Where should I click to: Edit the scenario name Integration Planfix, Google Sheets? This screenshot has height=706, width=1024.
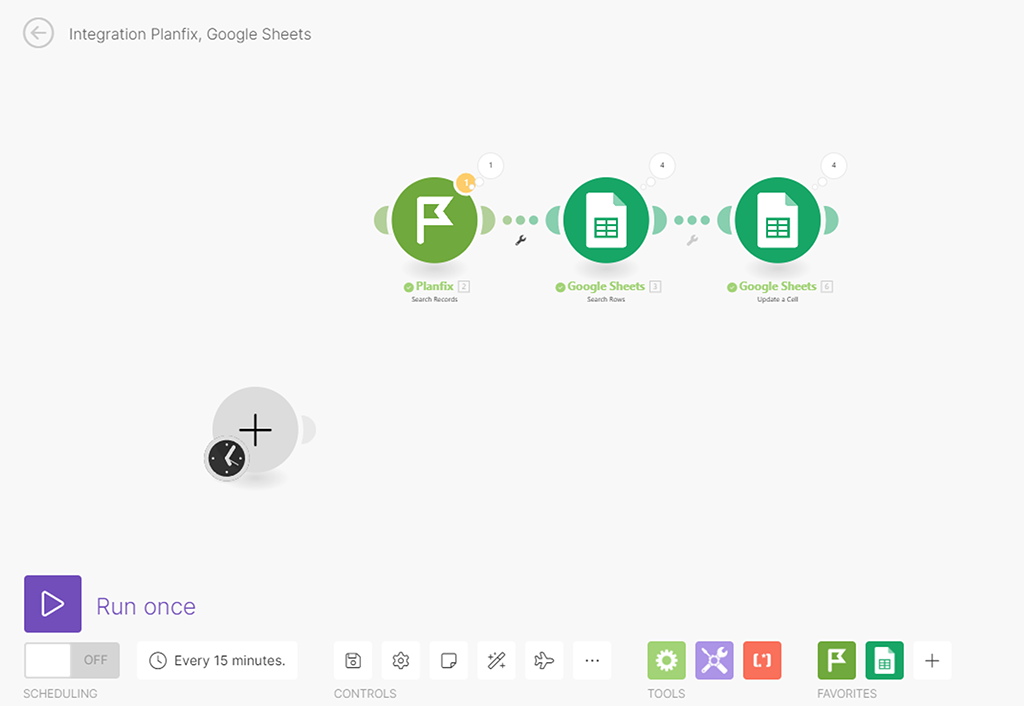pos(190,34)
